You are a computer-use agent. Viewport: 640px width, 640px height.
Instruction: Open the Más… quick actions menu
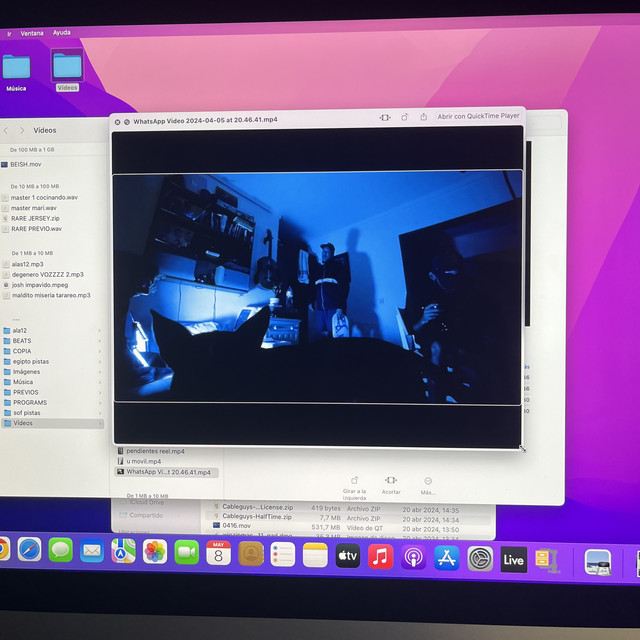[x=428, y=481]
